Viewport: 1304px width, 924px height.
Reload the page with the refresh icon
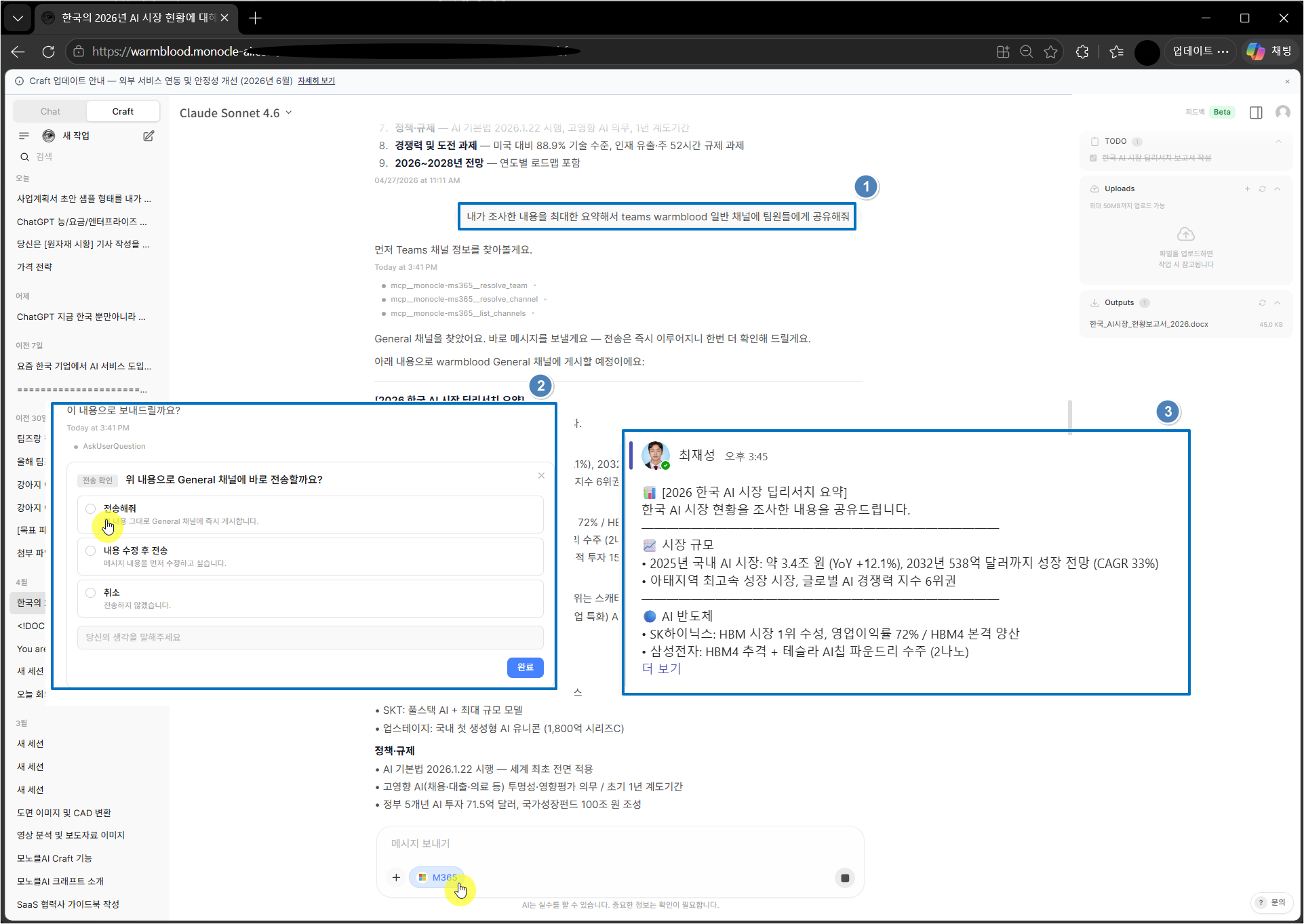[x=48, y=52]
